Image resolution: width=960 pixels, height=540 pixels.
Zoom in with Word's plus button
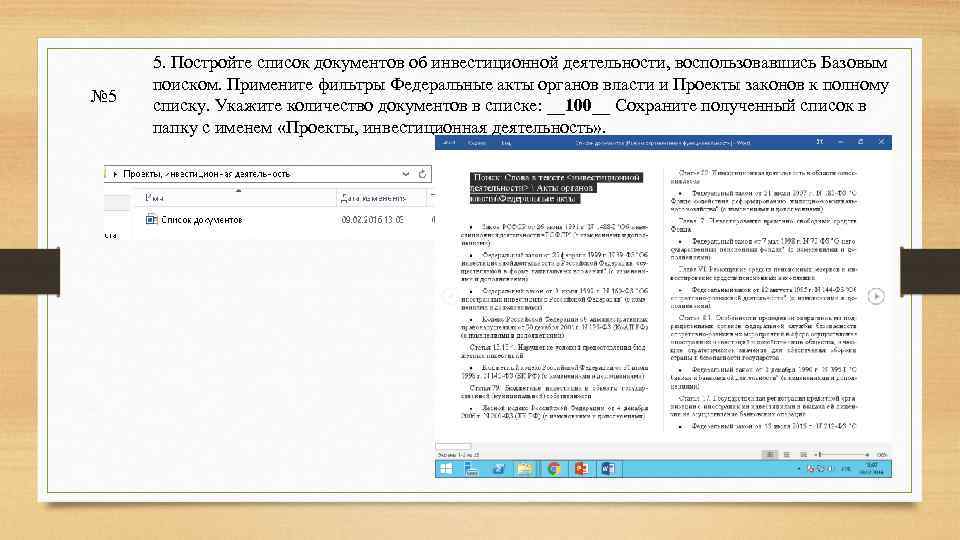[x=867, y=455]
